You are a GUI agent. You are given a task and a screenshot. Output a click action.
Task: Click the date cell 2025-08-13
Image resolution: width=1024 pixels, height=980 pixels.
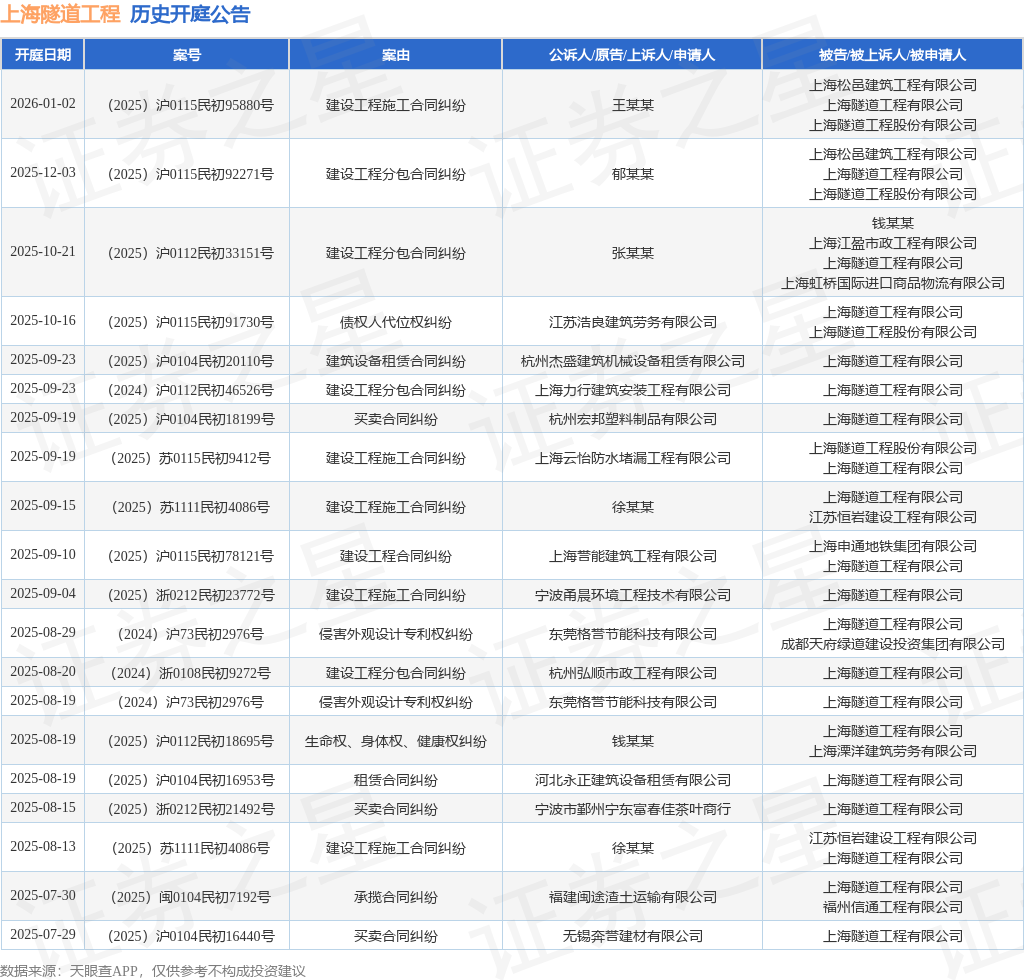click(42, 847)
